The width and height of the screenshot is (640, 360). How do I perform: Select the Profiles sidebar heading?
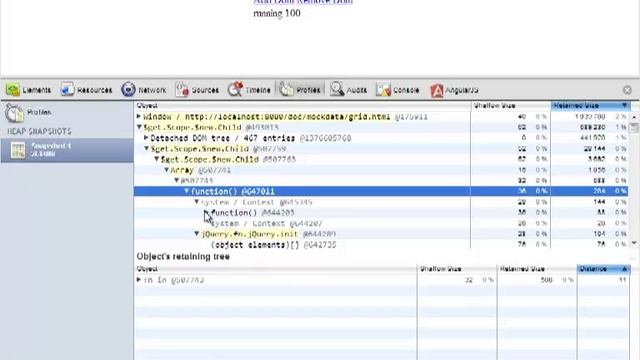click(x=39, y=112)
